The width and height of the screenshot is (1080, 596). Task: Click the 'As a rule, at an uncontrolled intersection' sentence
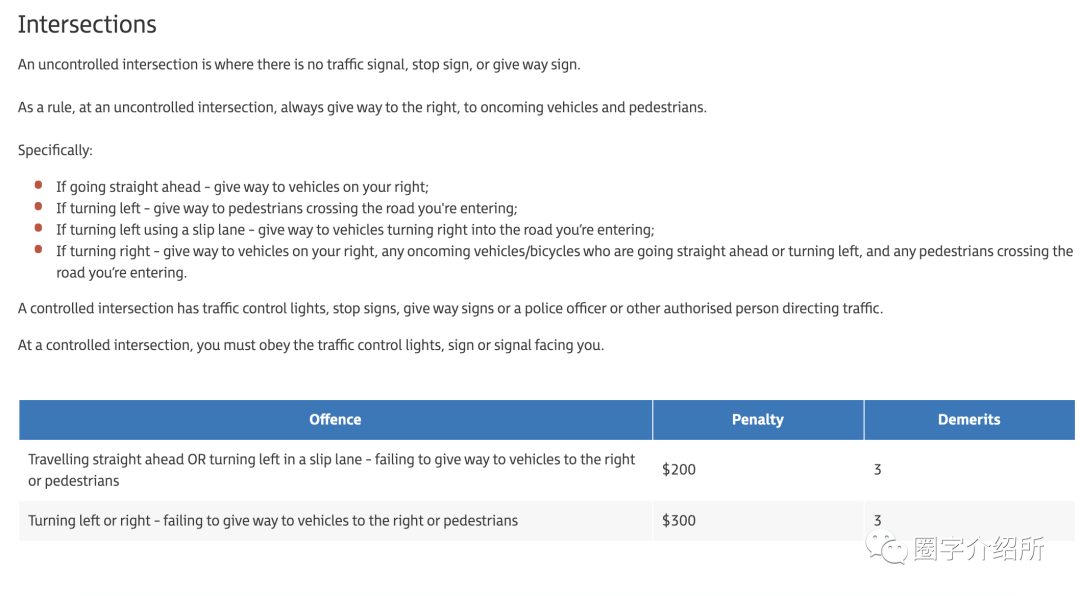[x=362, y=107]
